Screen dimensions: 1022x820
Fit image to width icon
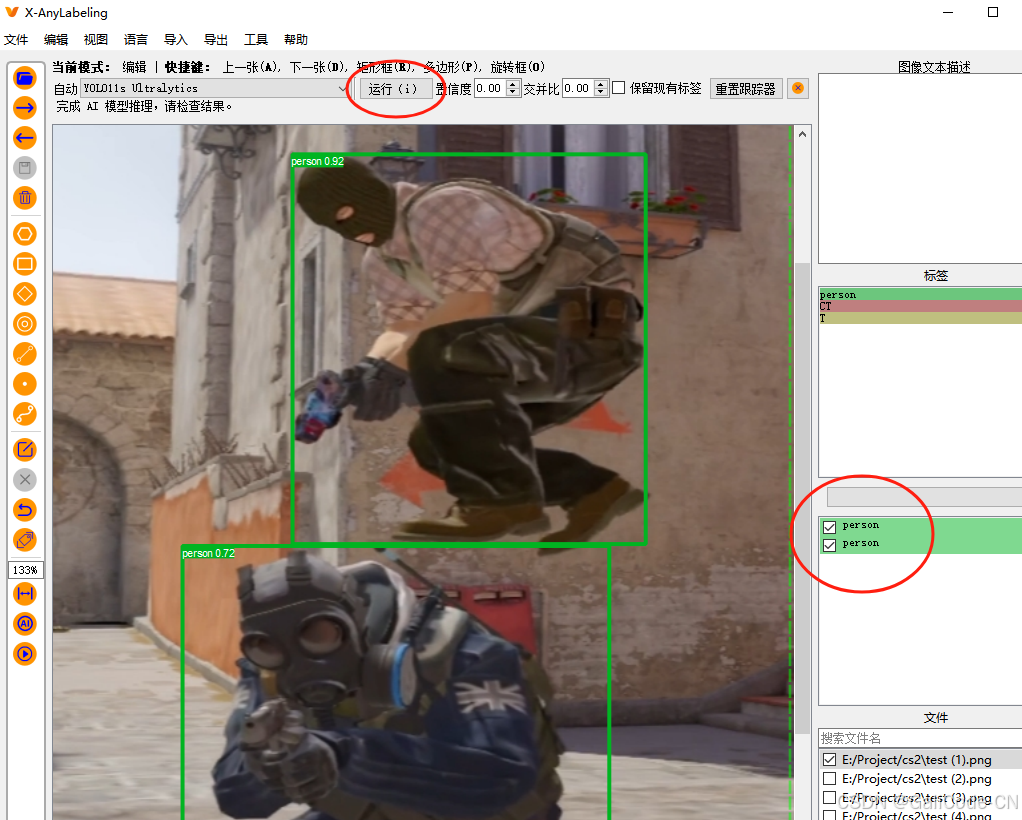point(25,594)
